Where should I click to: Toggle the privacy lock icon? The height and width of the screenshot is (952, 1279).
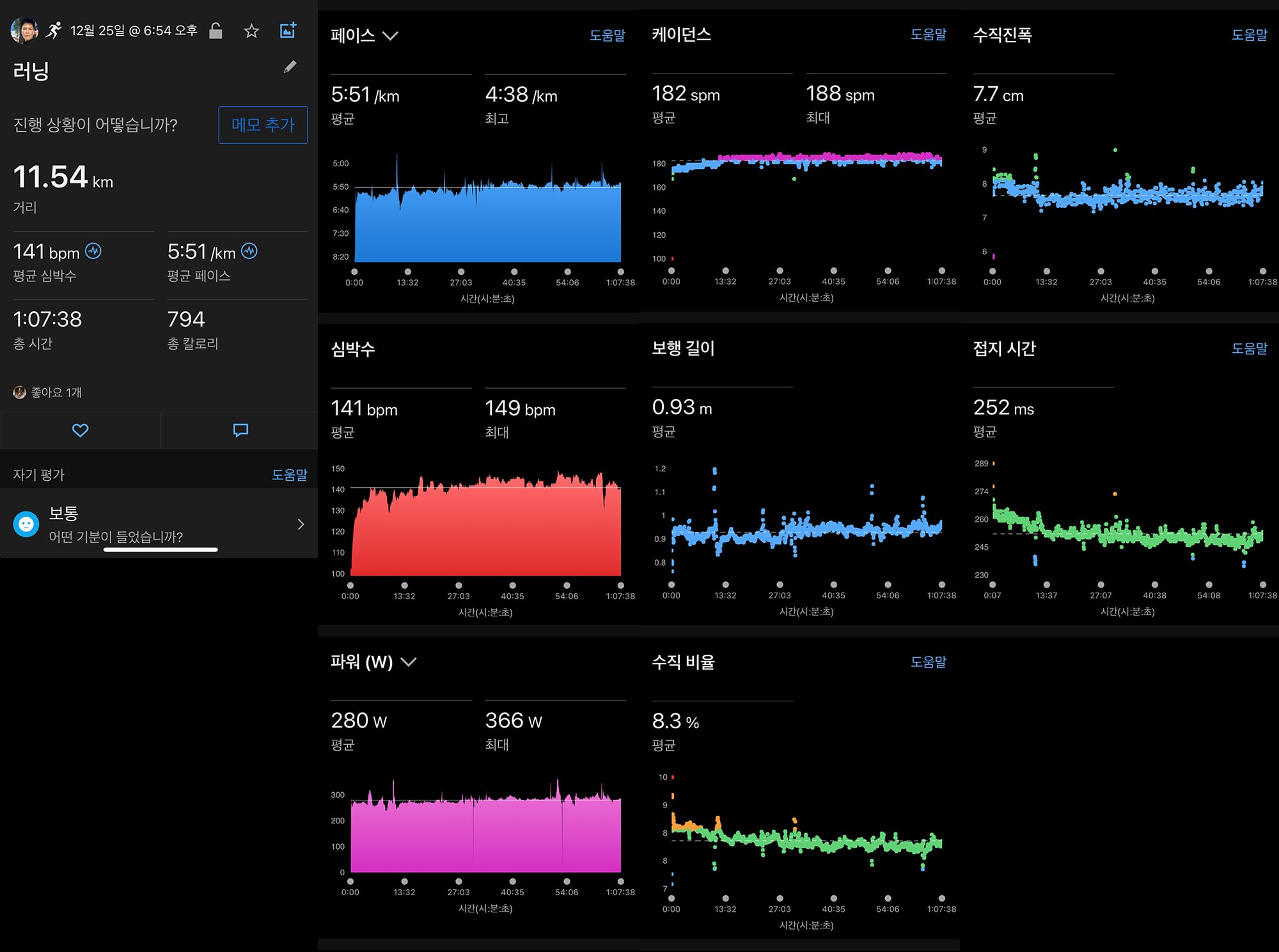coord(216,30)
